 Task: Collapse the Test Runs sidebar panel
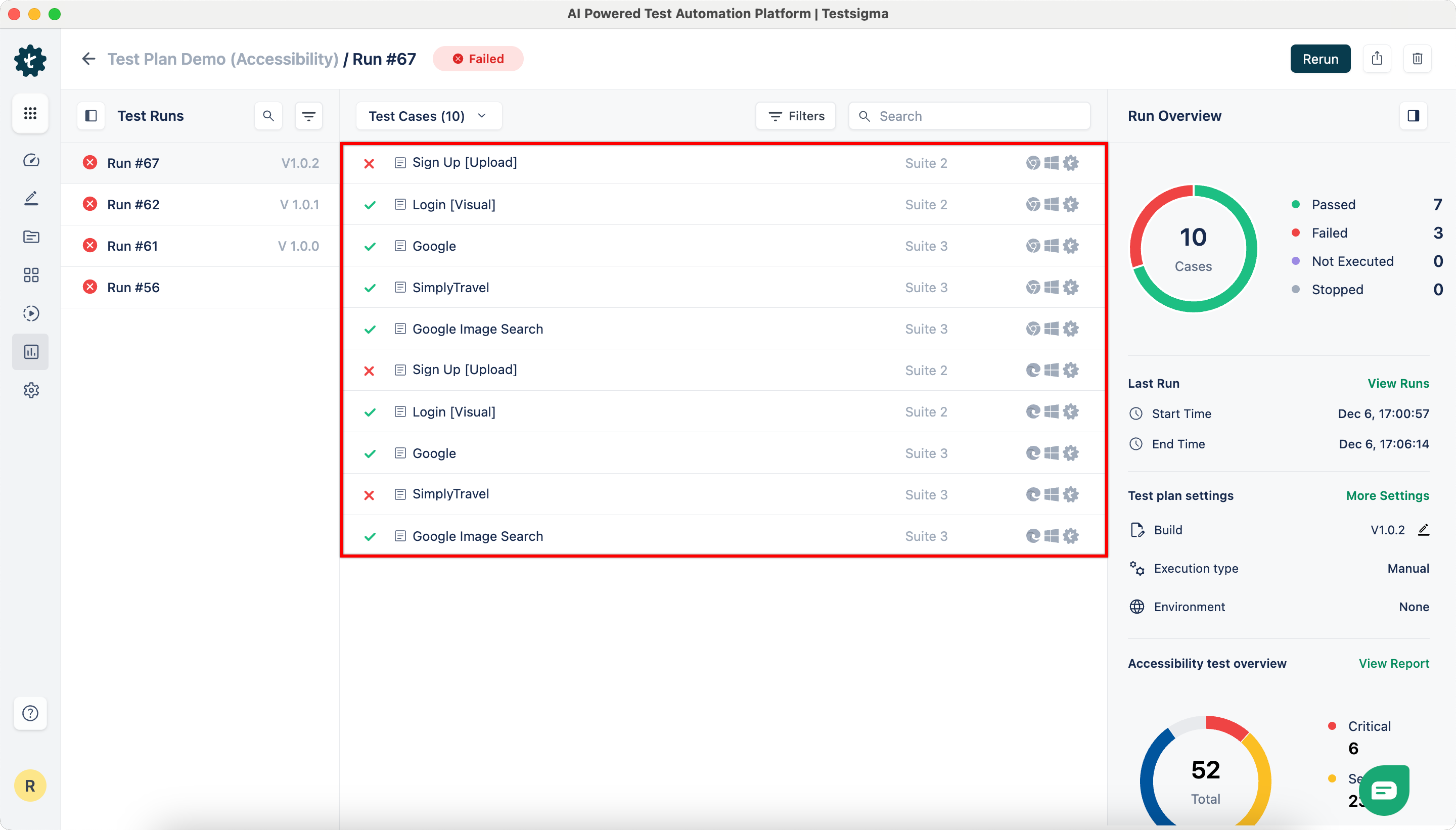pos(90,116)
